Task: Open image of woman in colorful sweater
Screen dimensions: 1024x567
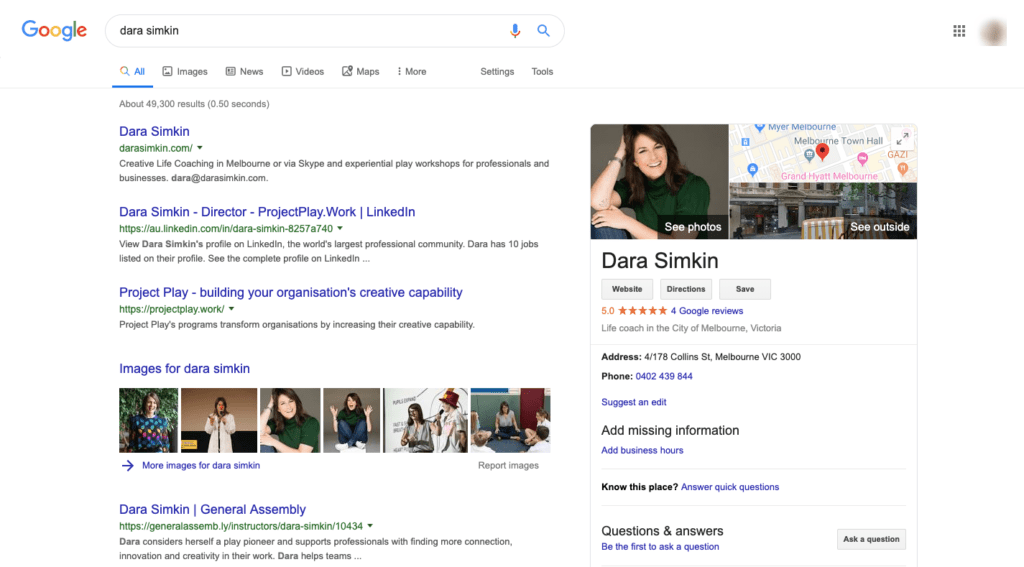Action: pyautogui.click(x=148, y=420)
